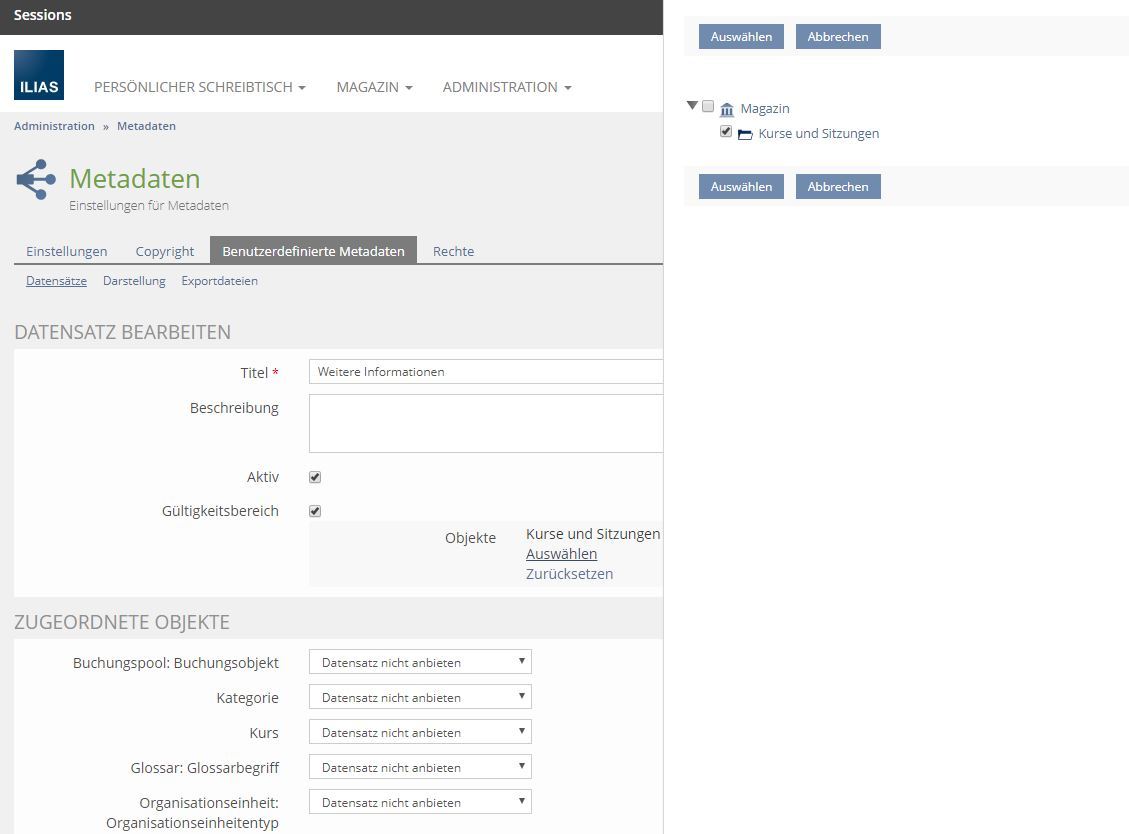The height and width of the screenshot is (834, 1129).
Task: Click the Metadaten share icon
Action: [36, 180]
